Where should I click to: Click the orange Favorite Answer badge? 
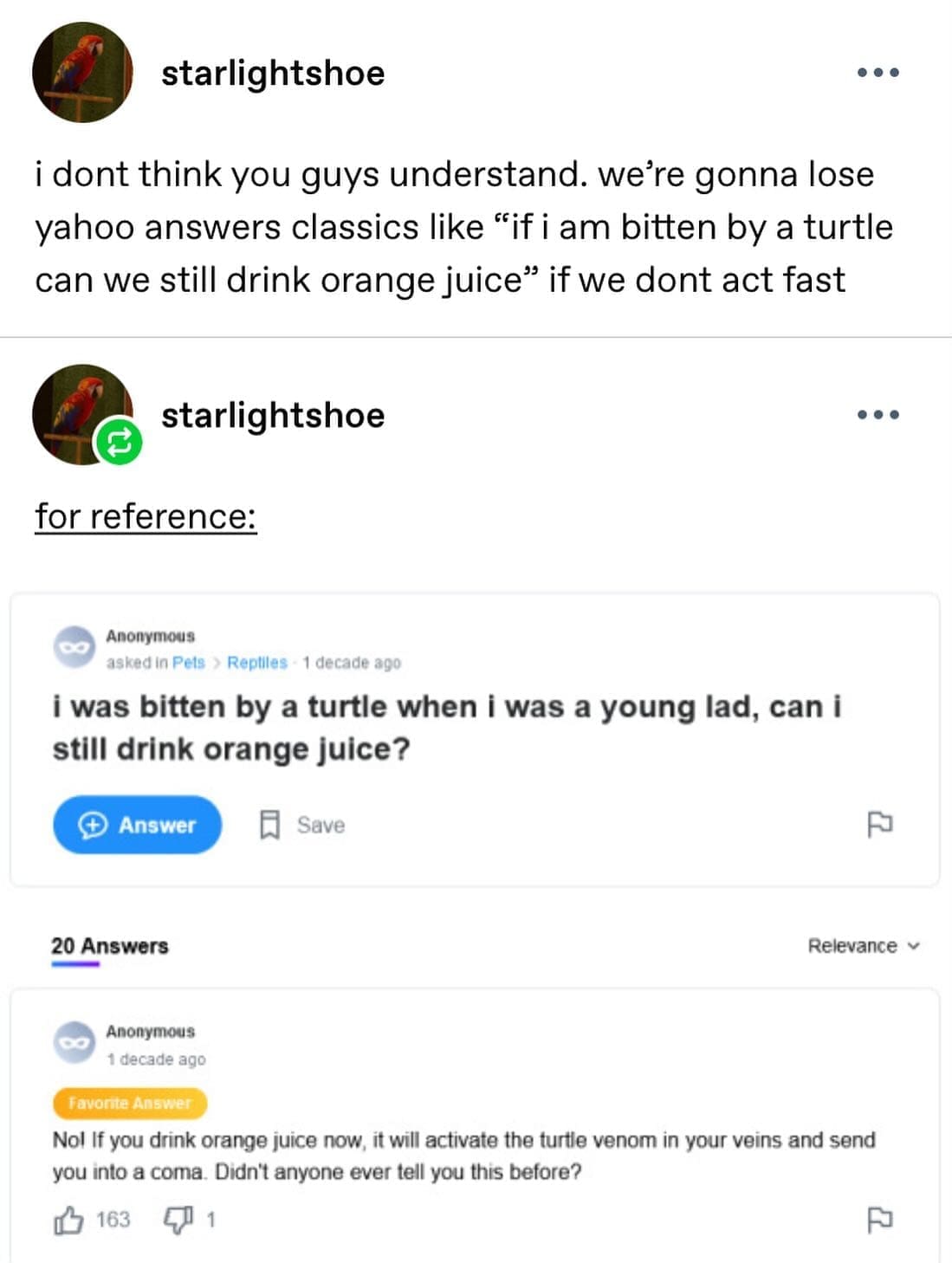click(130, 1103)
